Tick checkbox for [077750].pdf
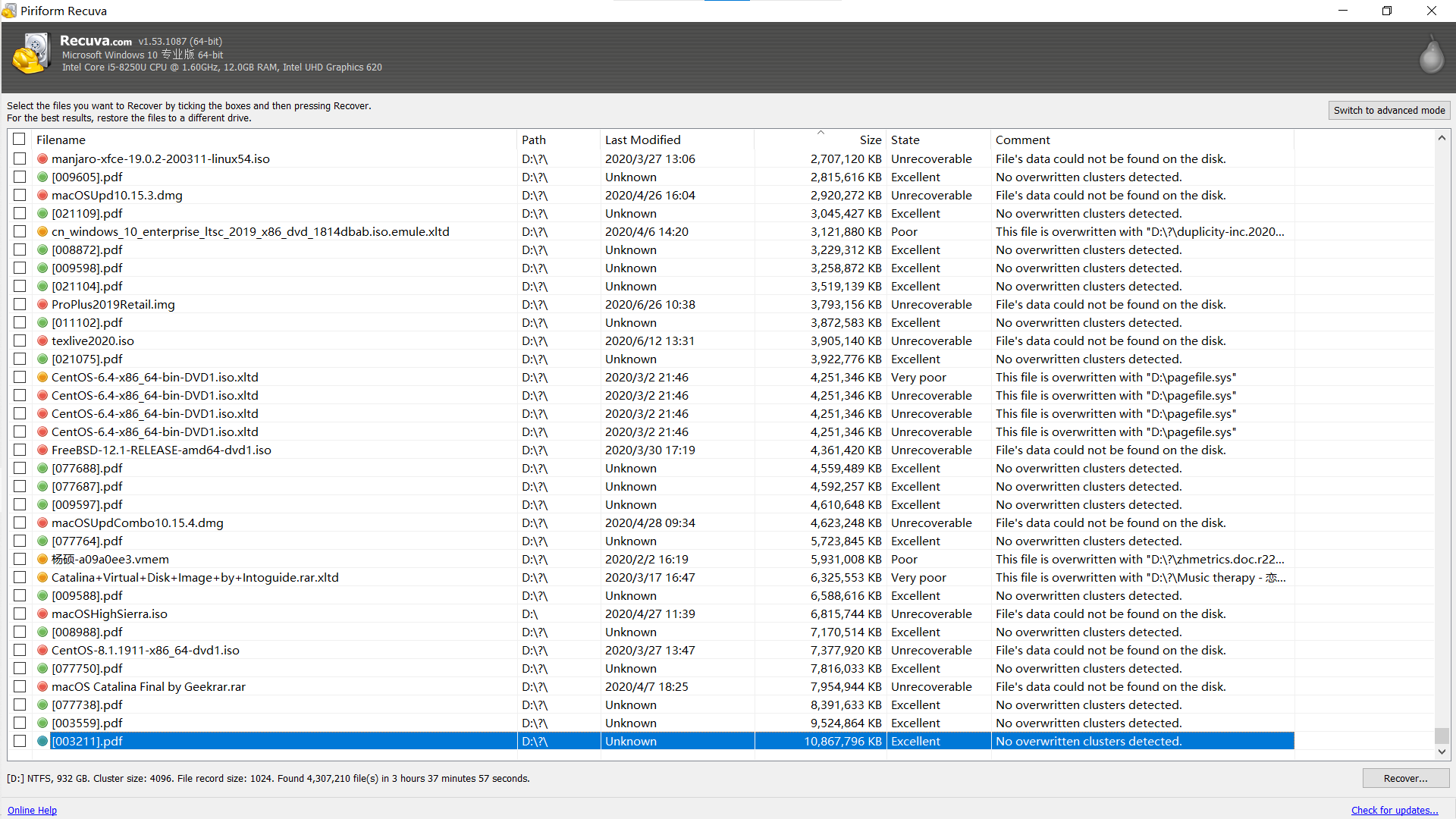Image resolution: width=1456 pixels, height=819 pixels. (x=20, y=668)
